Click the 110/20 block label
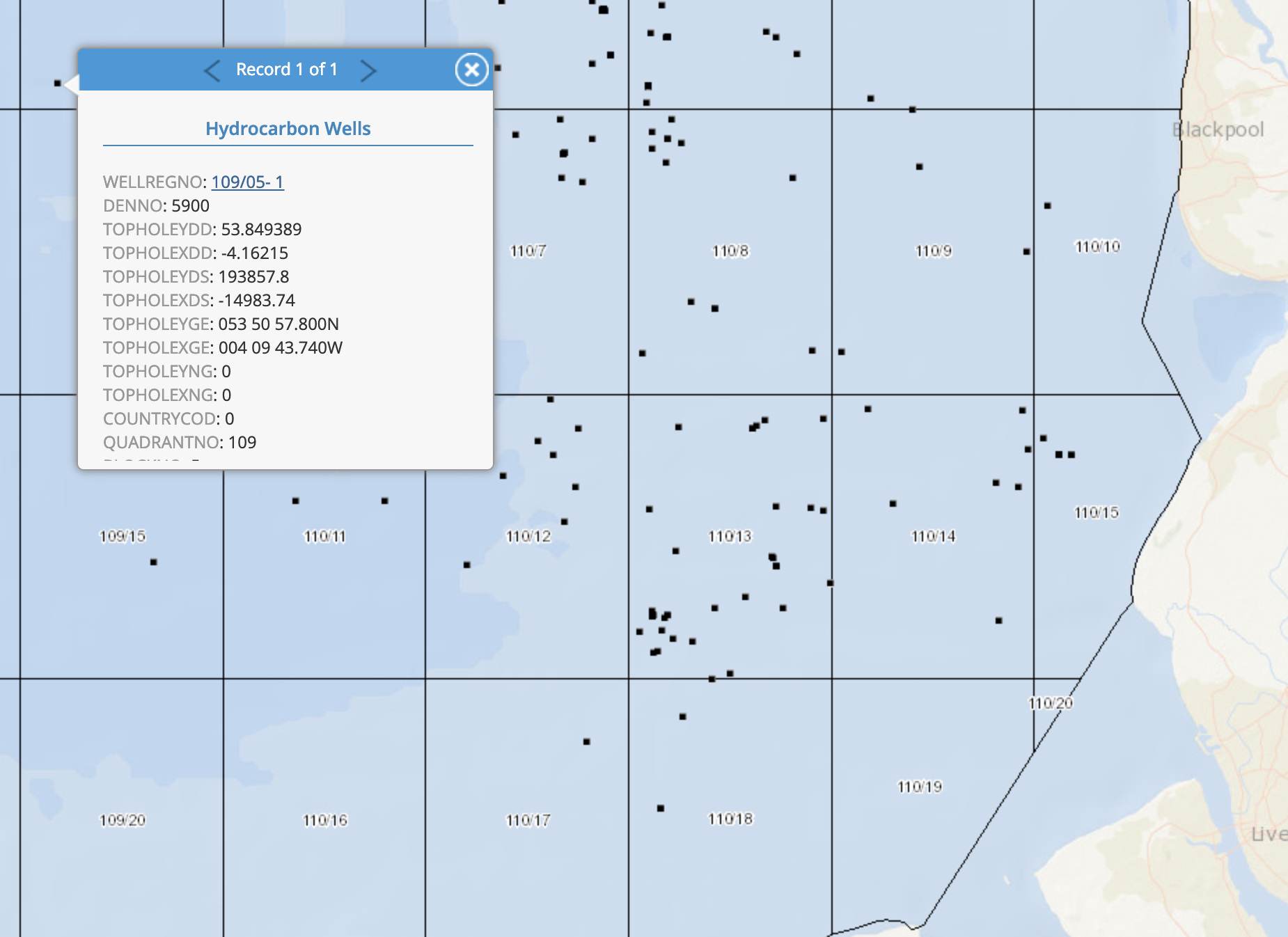Image resolution: width=1288 pixels, height=937 pixels. pos(1050,703)
